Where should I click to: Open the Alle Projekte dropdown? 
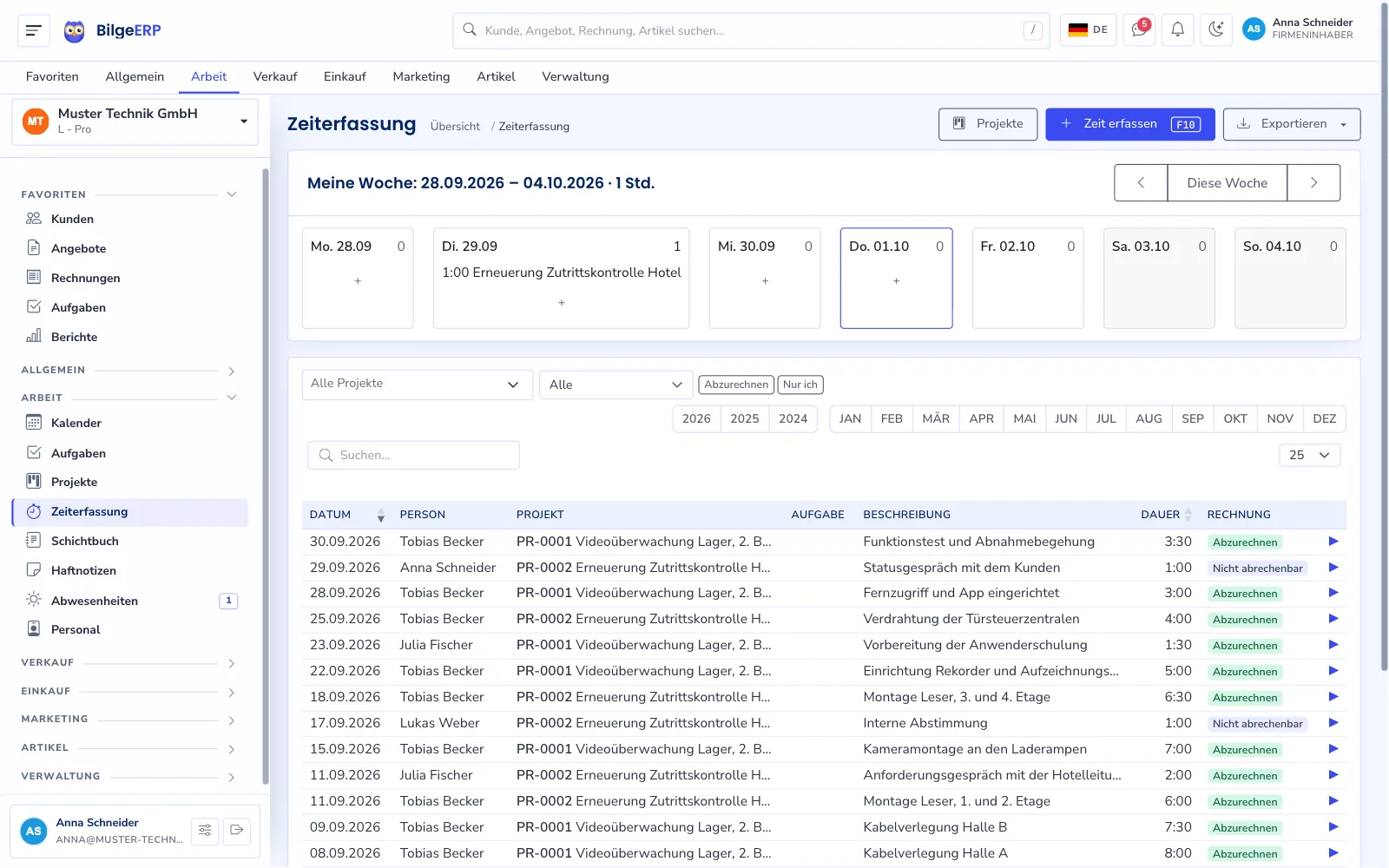coord(418,385)
